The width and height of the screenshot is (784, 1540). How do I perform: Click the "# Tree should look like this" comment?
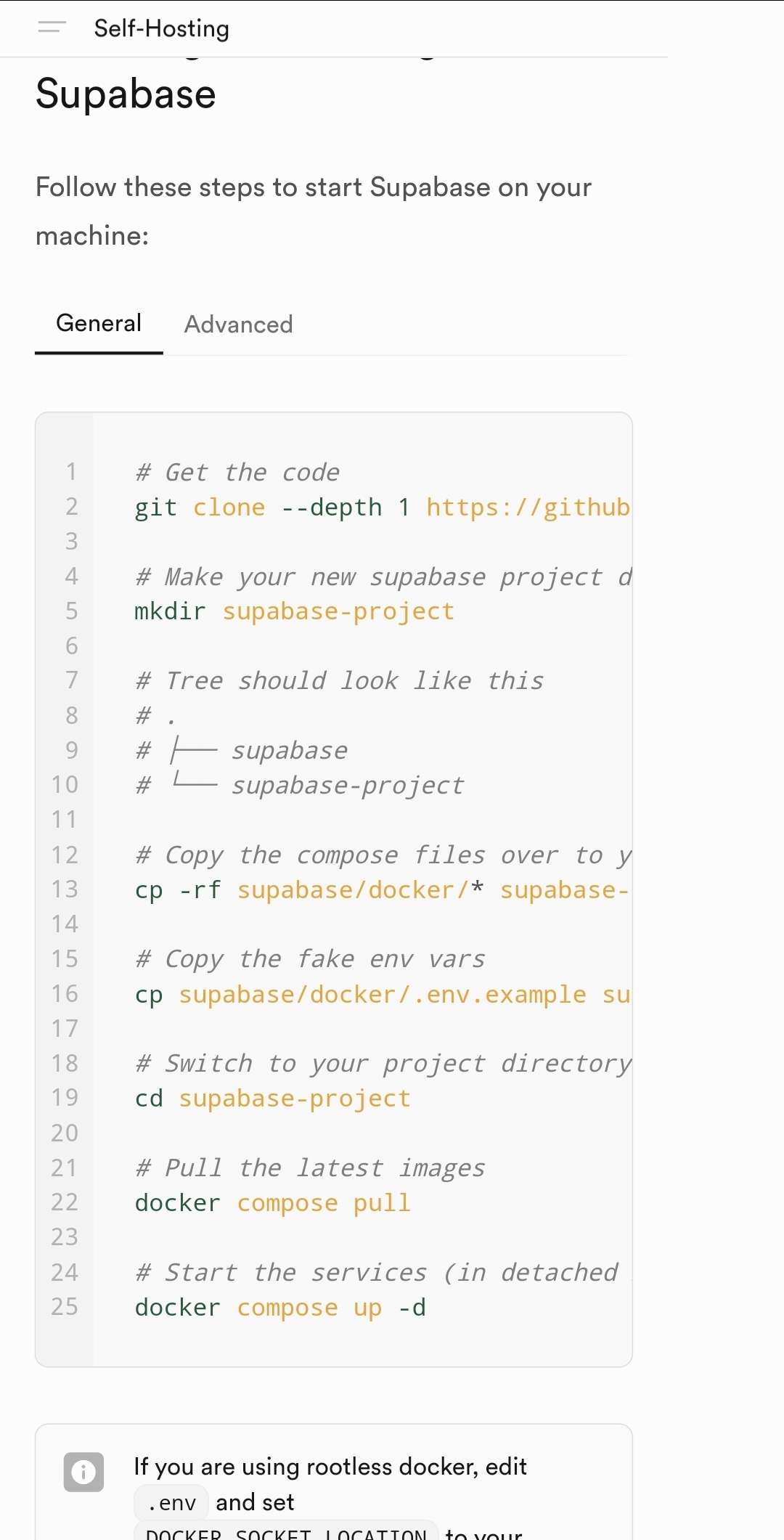coord(339,681)
